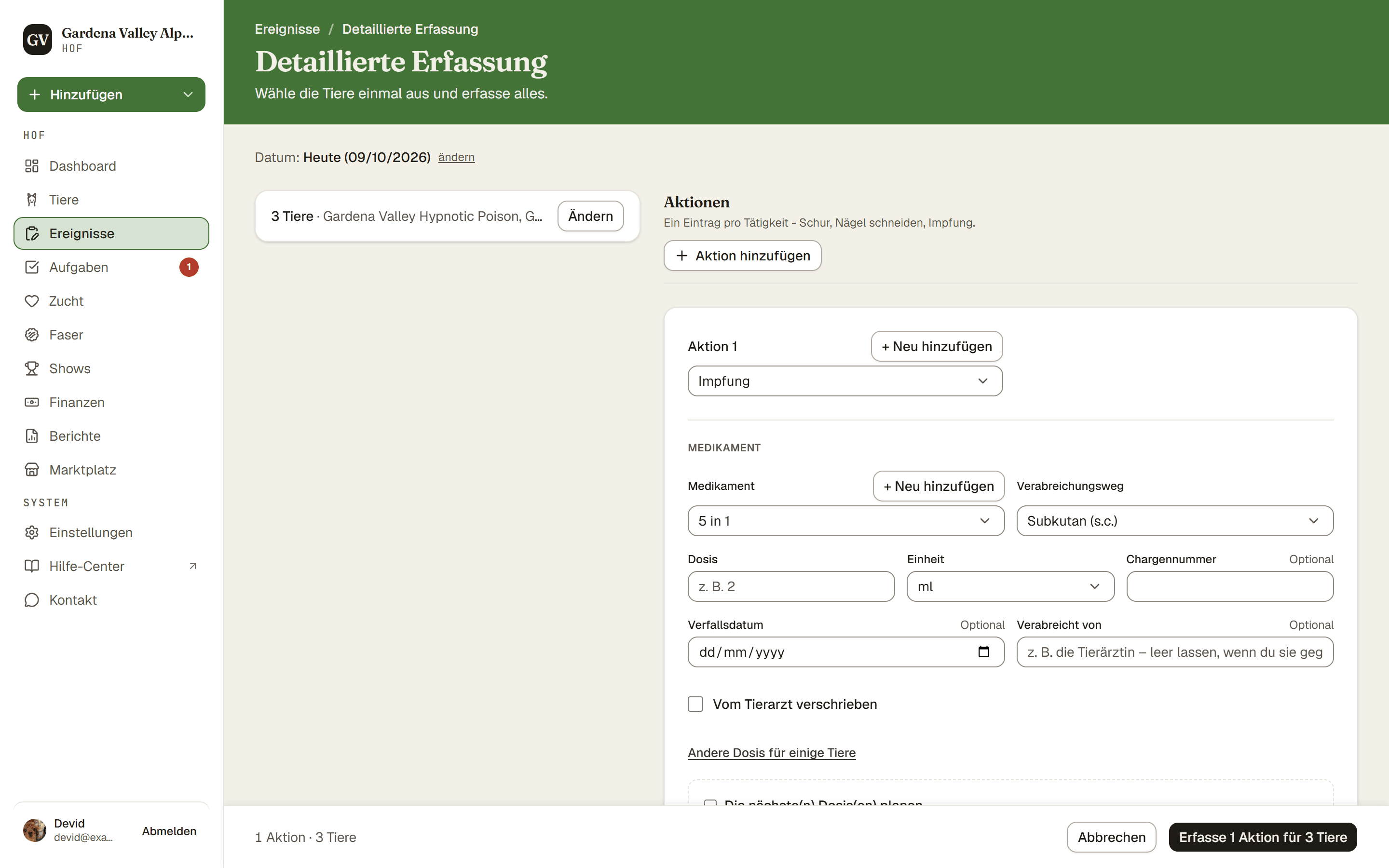Screen dimensions: 1389x868
Task: Expand the Verabreichungsweg Subkutan dropdown
Action: coord(1175,521)
